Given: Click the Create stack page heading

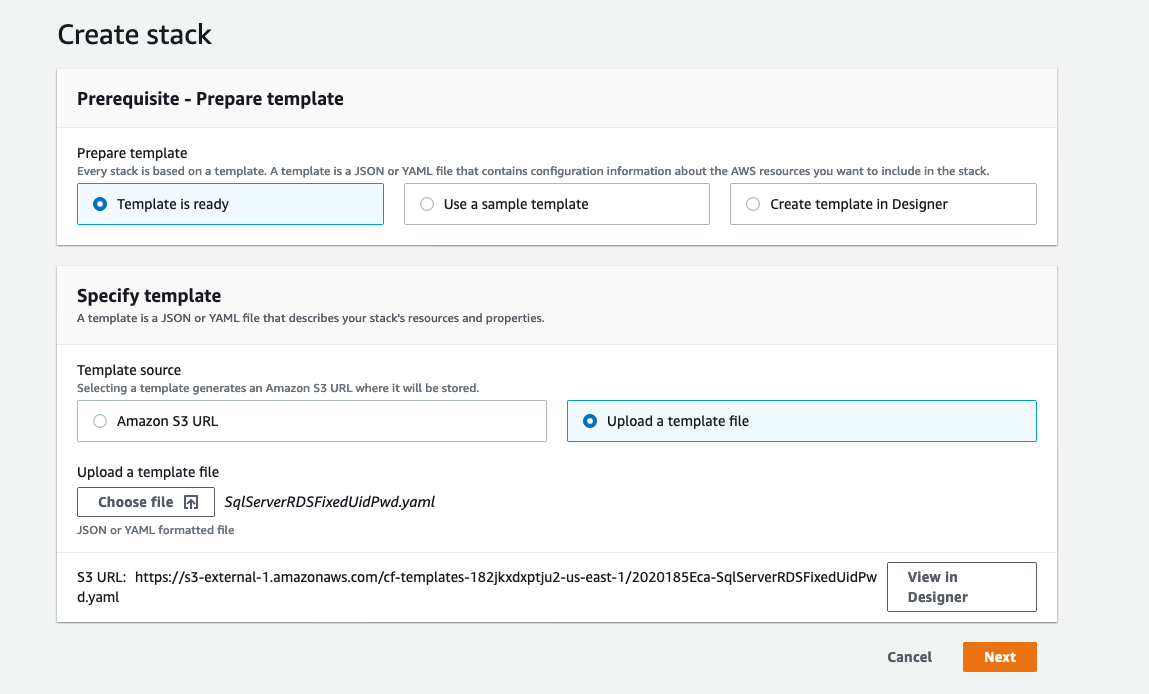Looking at the screenshot, I should tap(134, 34).
